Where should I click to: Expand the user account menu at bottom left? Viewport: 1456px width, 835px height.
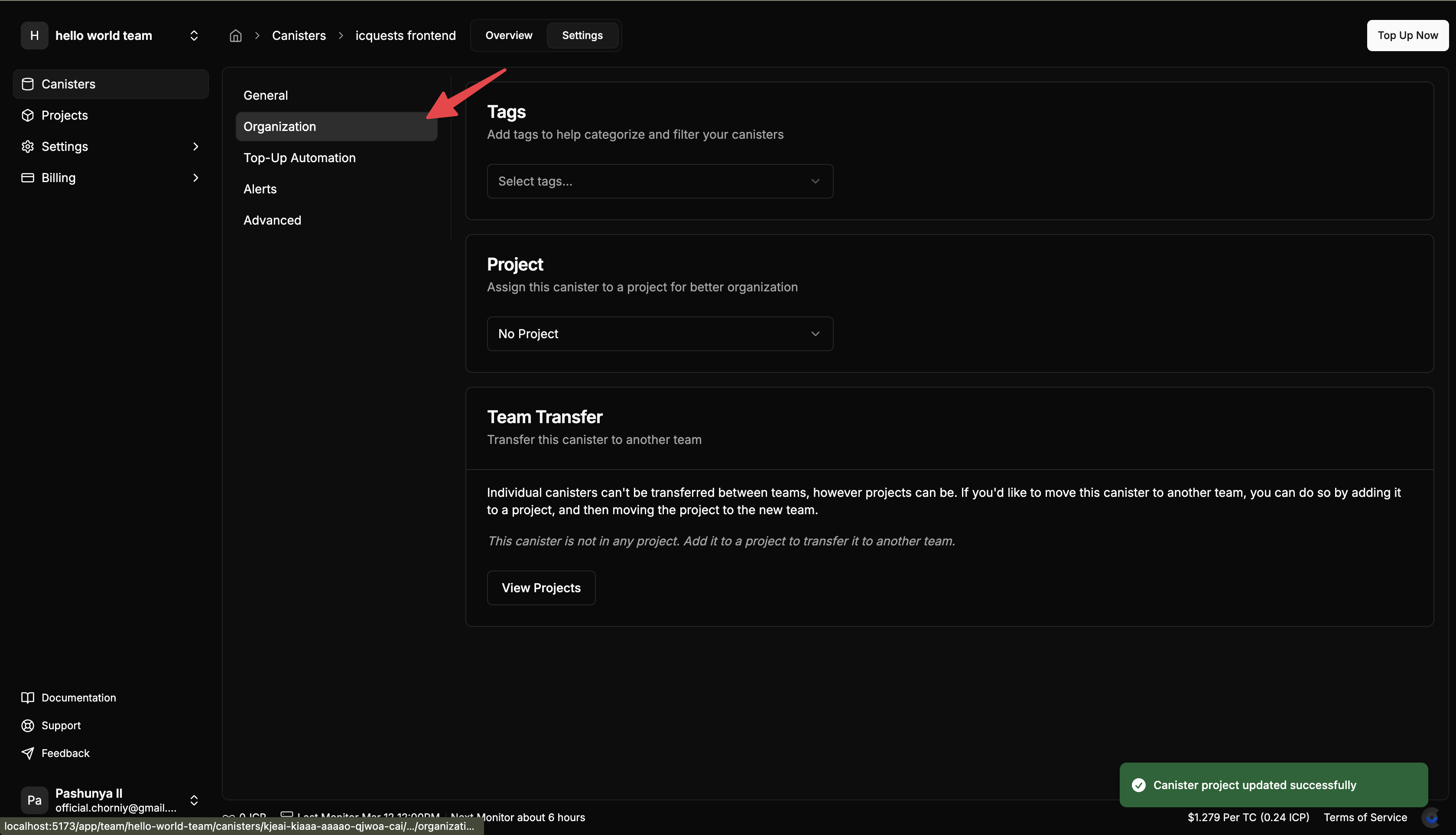point(194,800)
